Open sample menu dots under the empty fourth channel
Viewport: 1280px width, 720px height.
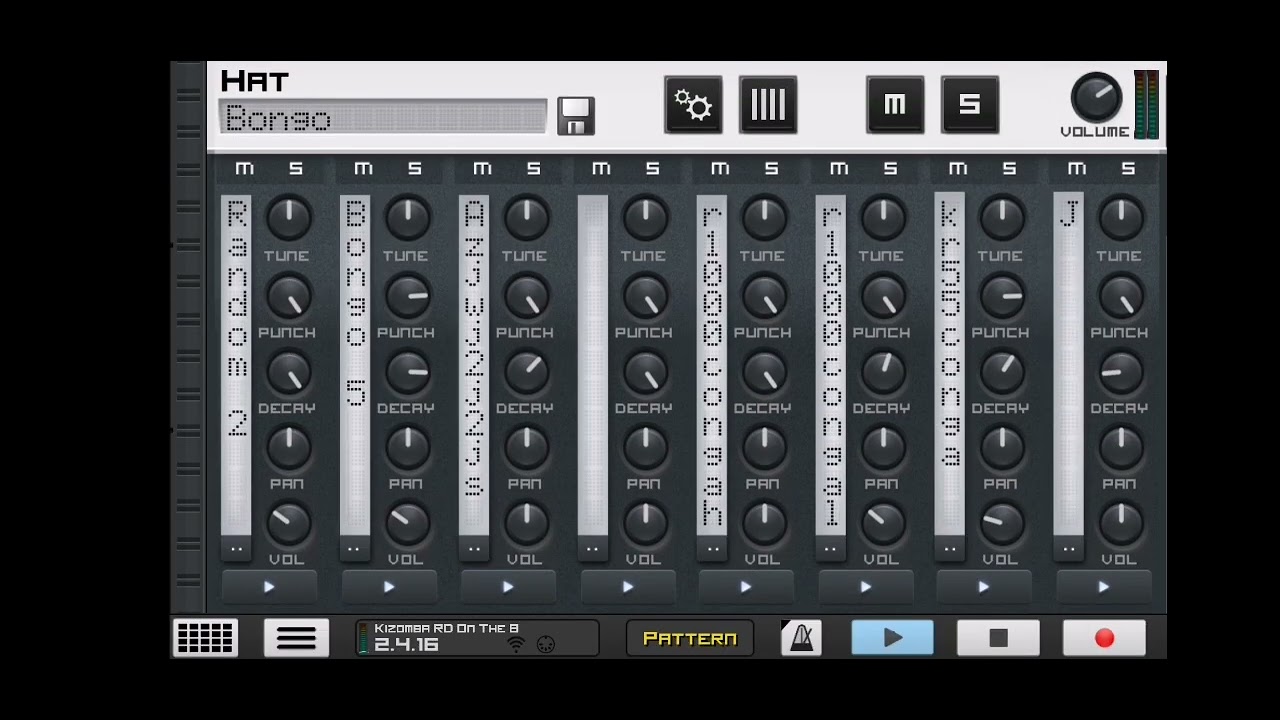pos(592,548)
